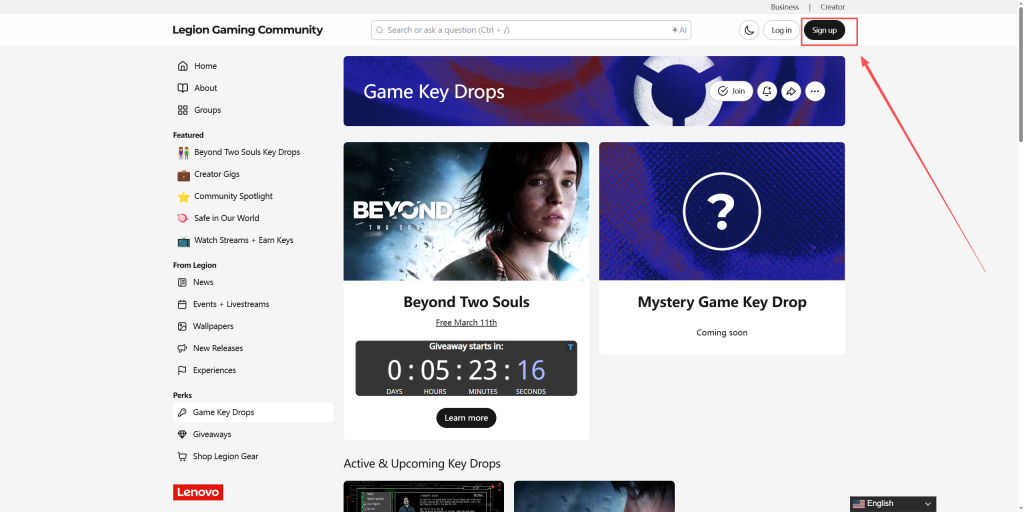This screenshot has width=1024, height=512.
Task: Open the About page icon
Action: pyautogui.click(x=182, y=88)
